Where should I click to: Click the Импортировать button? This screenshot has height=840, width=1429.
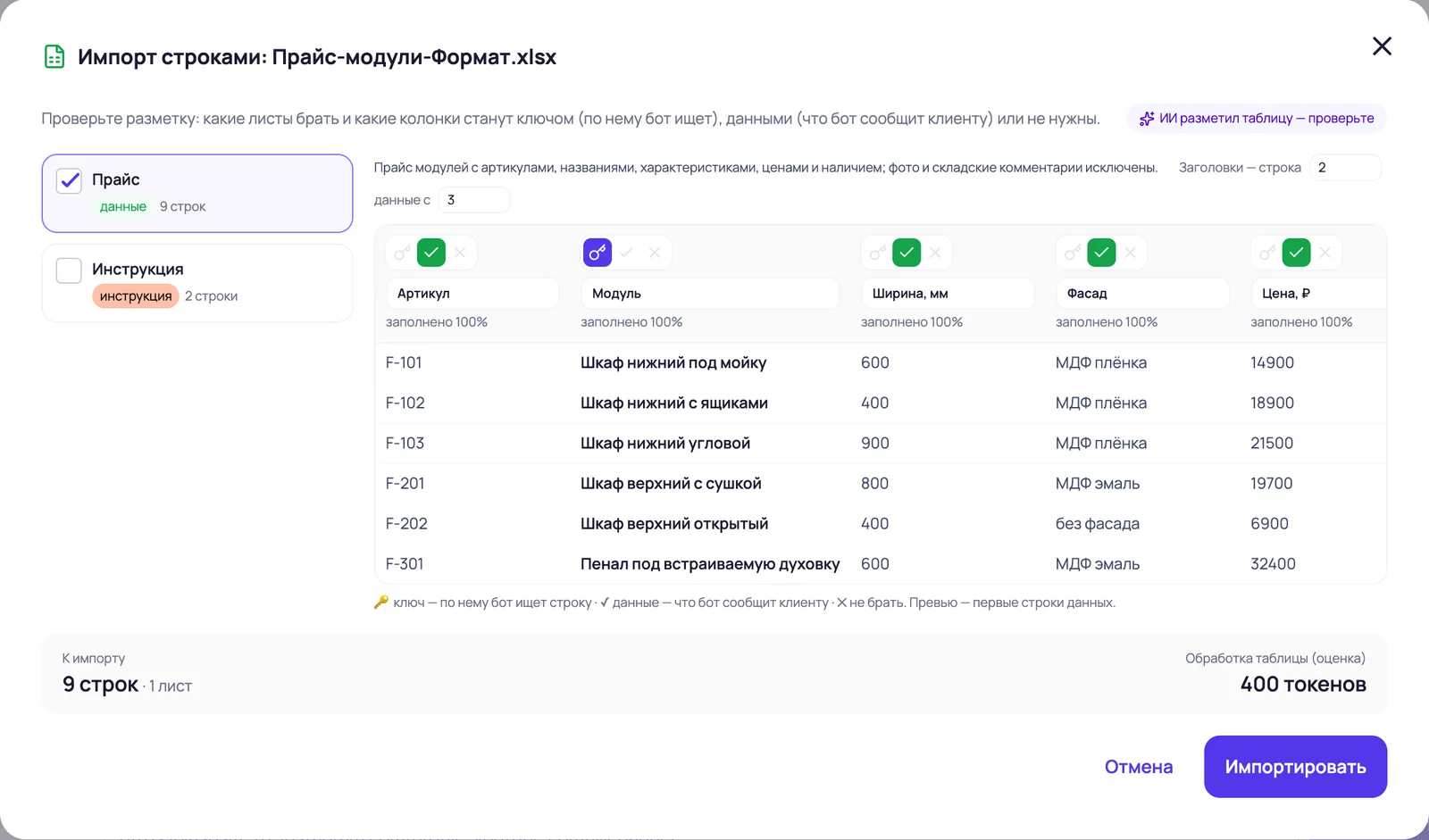[x=1295, y=767]
